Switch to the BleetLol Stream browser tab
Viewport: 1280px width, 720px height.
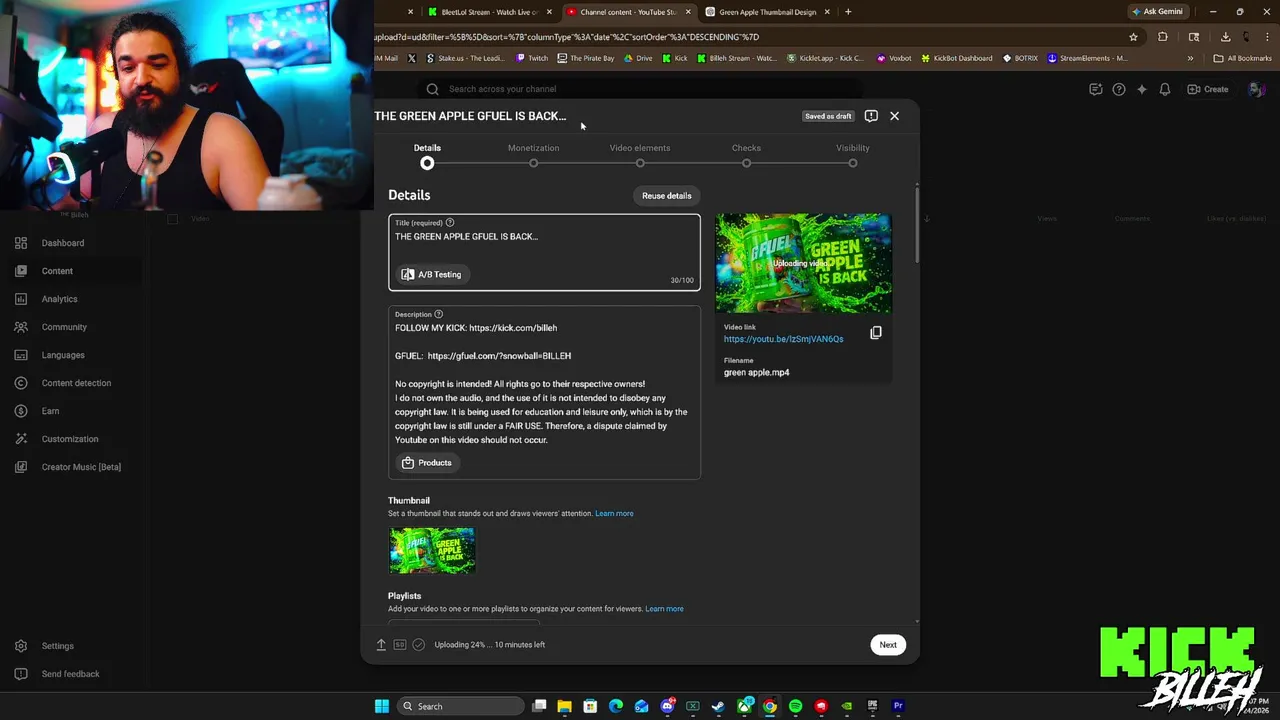(488, 12)
